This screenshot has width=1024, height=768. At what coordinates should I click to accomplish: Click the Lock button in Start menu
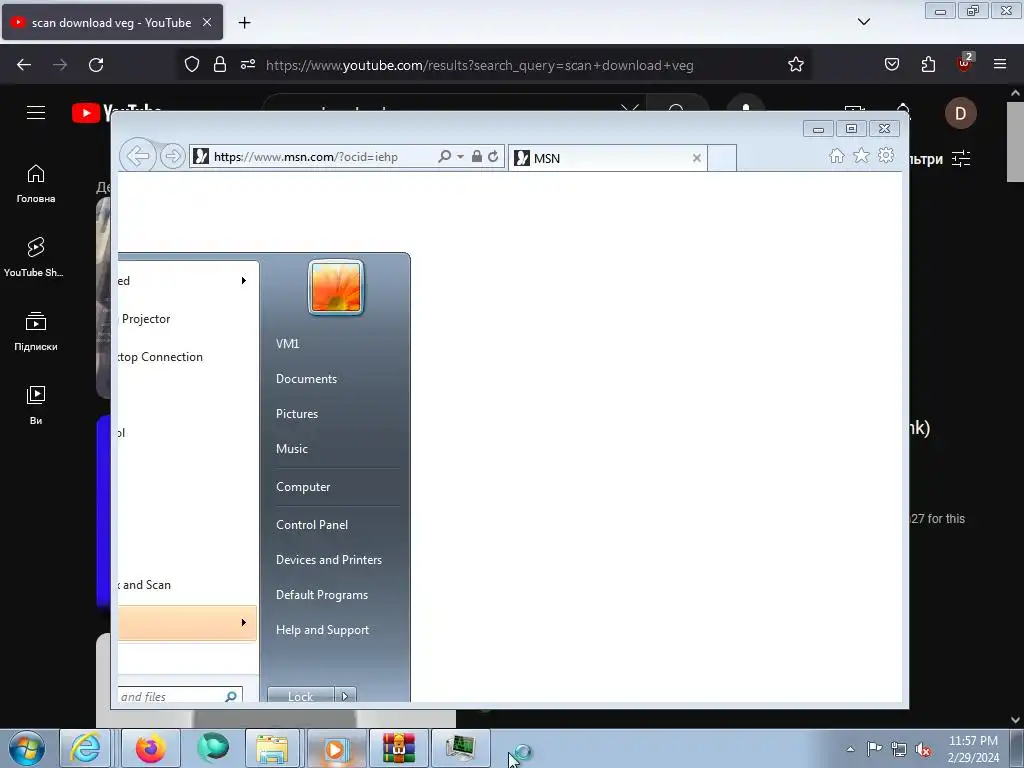click(300, 696)
